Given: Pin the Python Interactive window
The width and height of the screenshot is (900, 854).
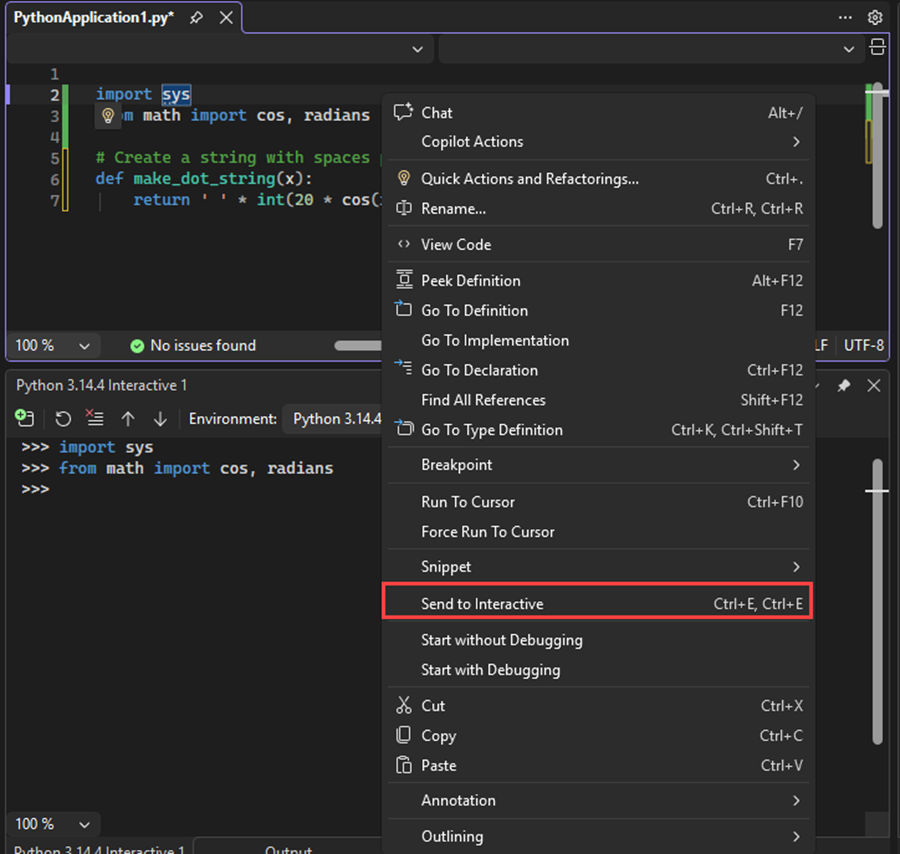Looking at the screenshot, I should [x=844, y=385].
